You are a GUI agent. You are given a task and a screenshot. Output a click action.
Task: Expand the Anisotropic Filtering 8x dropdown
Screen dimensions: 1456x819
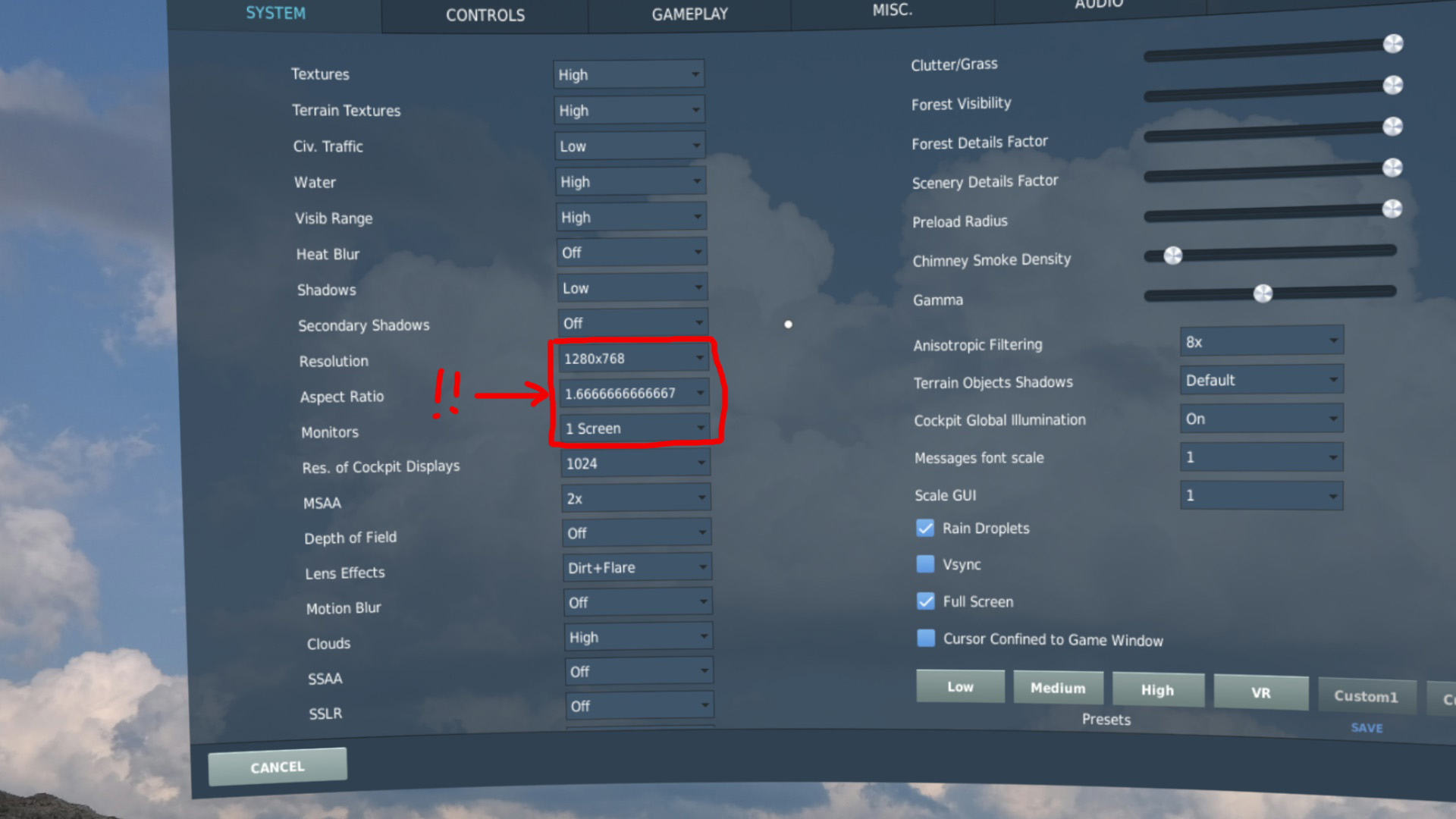click(x=1261, y=342)
